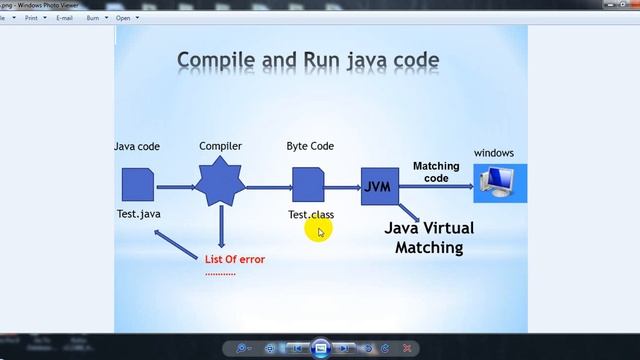
Task: Click the 'Compile and Run java code' title
Action: click(x=308, y=60)
